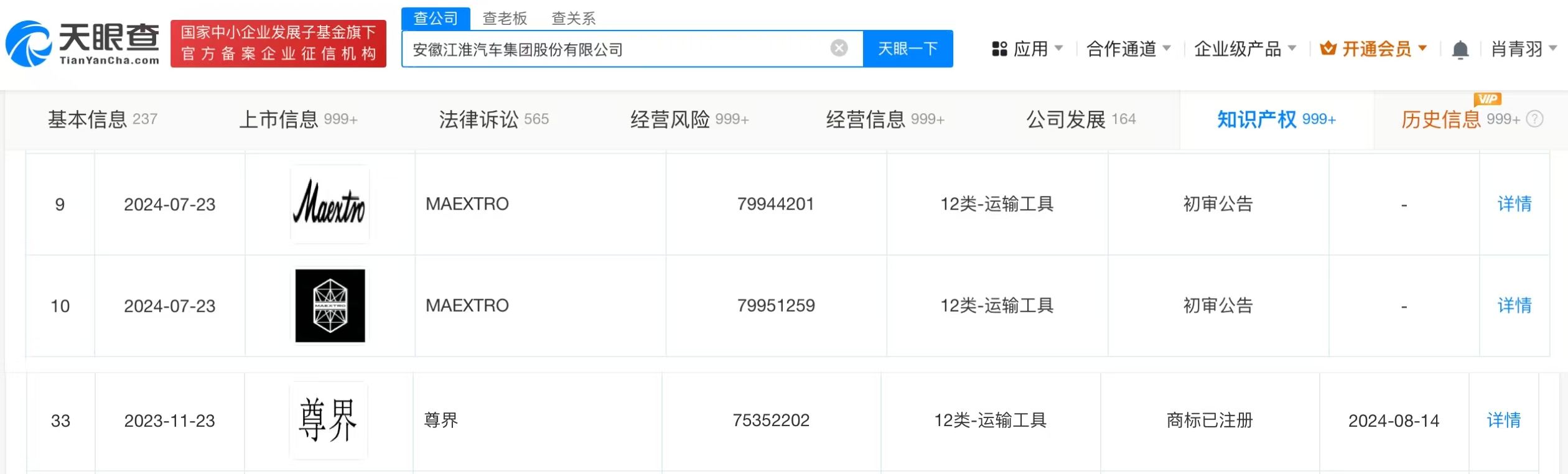The height and width of the screenshot is (474, 1568).
Task: Open the 公司发展 tab
Action: coord(1081,119)
